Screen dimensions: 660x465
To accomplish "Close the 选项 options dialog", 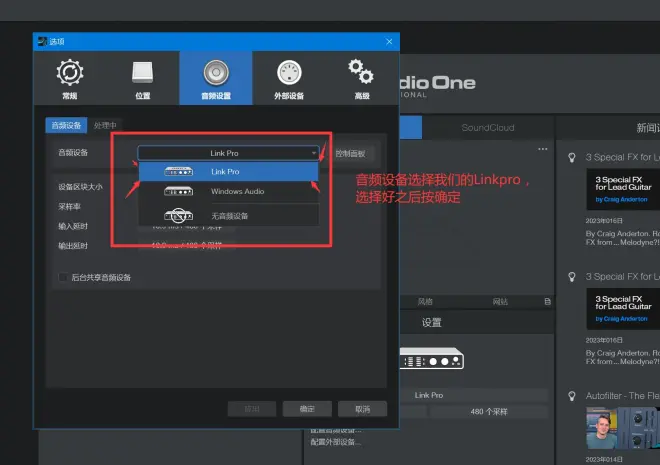I will point(389,42).
